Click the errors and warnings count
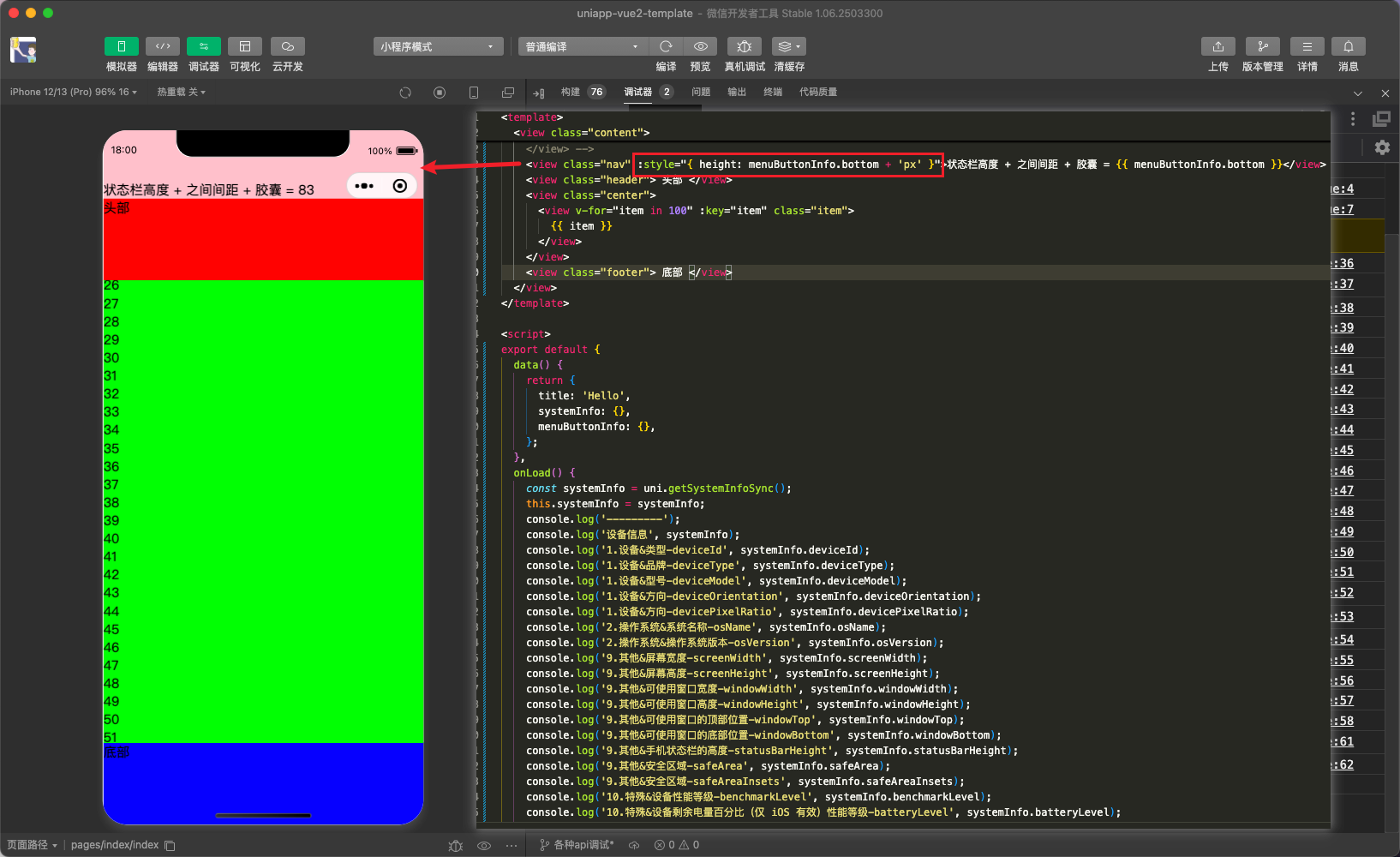Image resolution: width=1400 pixels, height=857 pixels. coord(677,845)
